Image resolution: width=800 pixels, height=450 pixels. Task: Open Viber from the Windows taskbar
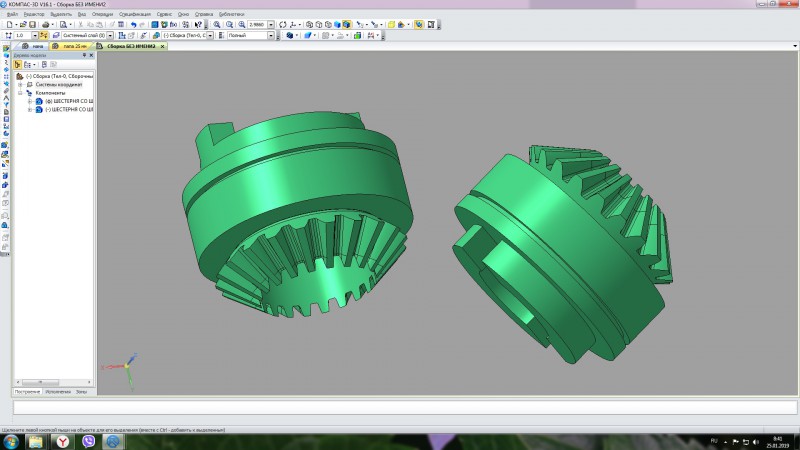[x=88, y=441]
